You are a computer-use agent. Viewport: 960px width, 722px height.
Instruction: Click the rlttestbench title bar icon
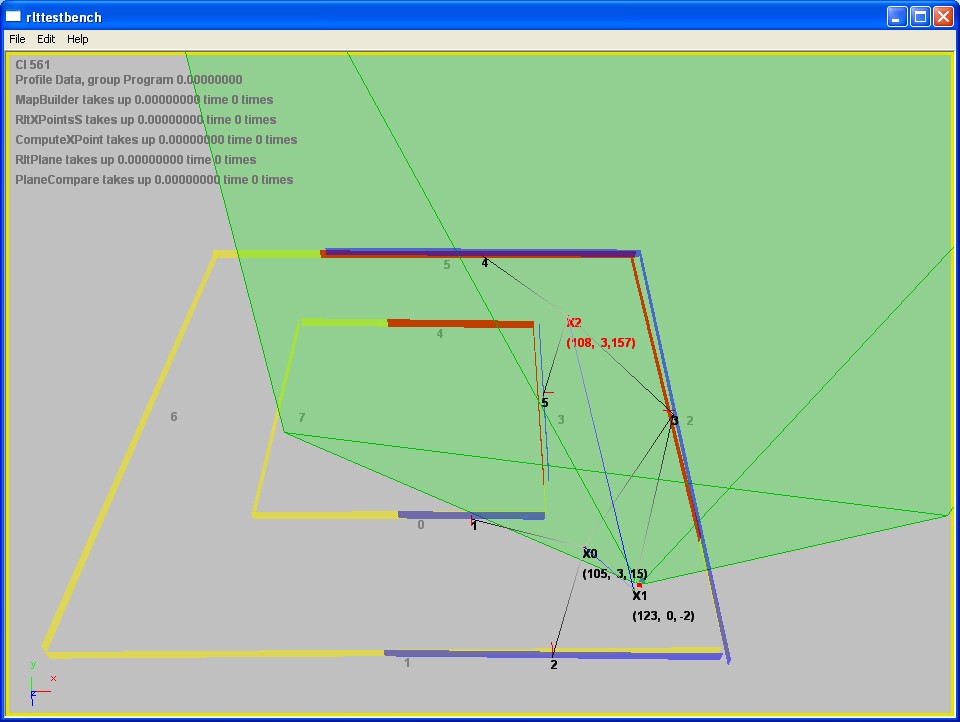(x=13, y=16)
